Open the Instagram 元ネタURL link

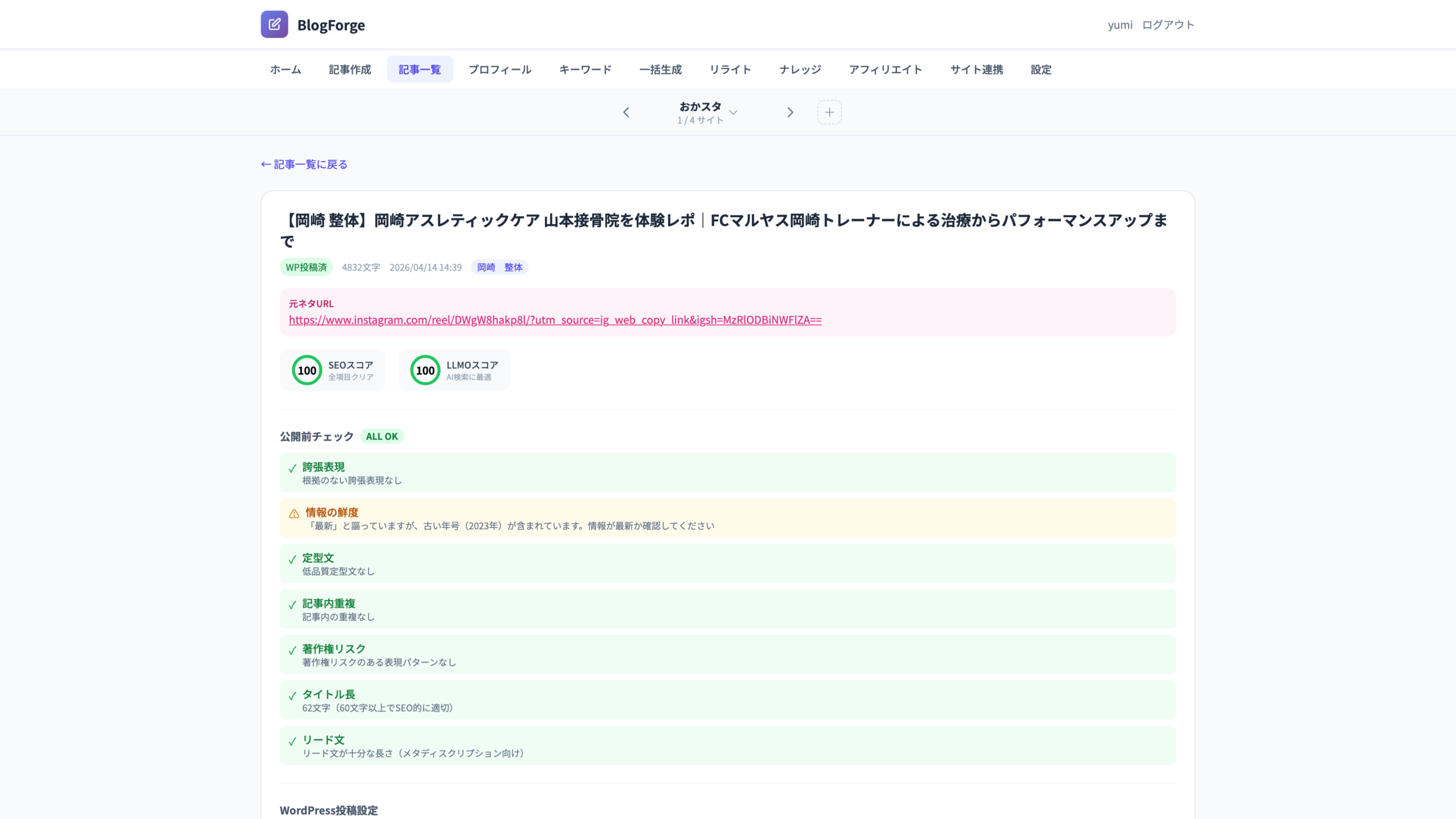pyautogui.click(x=555, y=320)
